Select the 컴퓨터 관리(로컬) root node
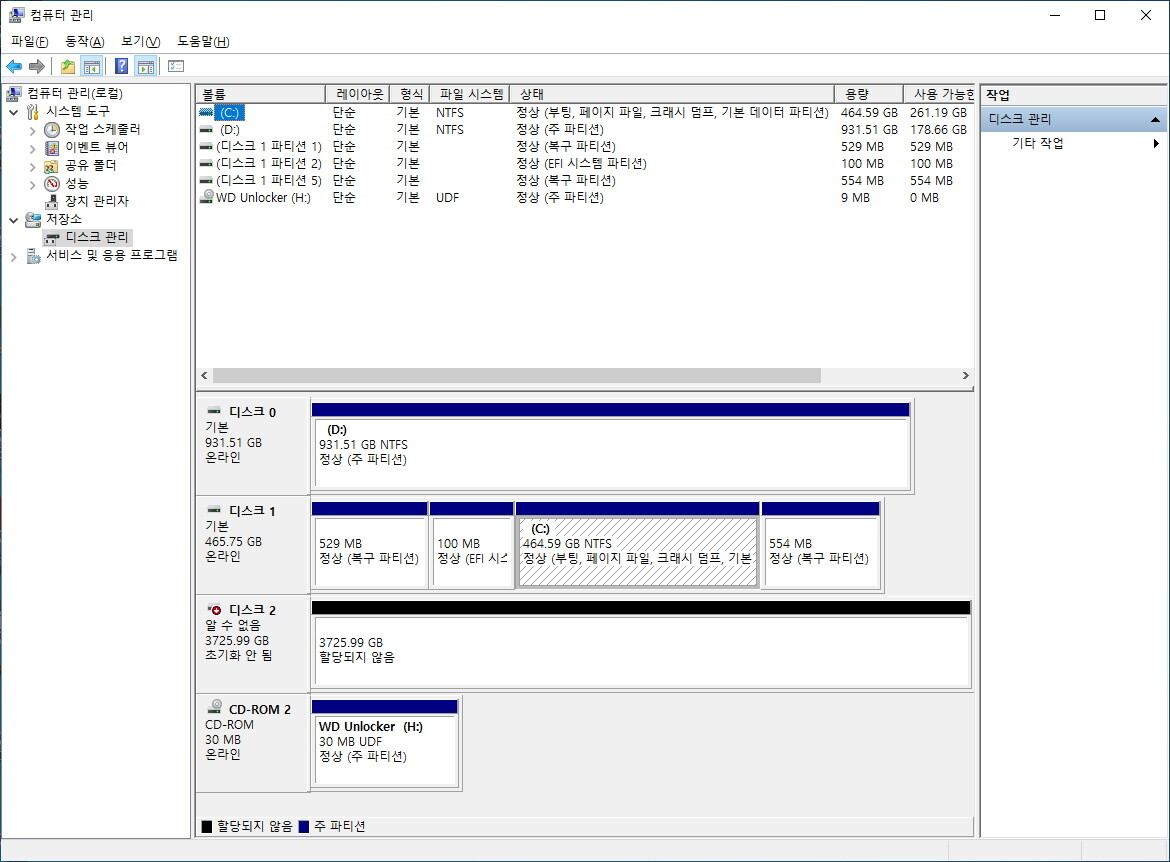This screenshot has height=862, width=1170. (75, 93)
